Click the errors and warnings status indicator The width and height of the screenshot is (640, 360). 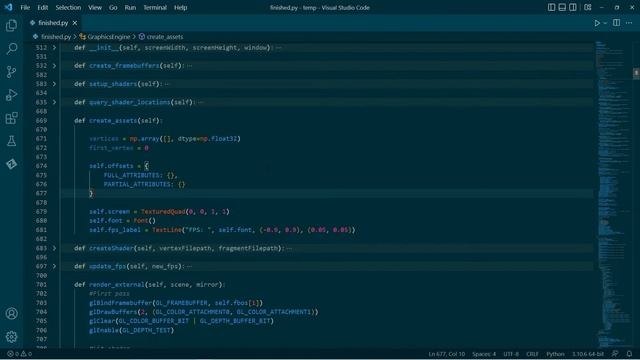coord(20,354)
